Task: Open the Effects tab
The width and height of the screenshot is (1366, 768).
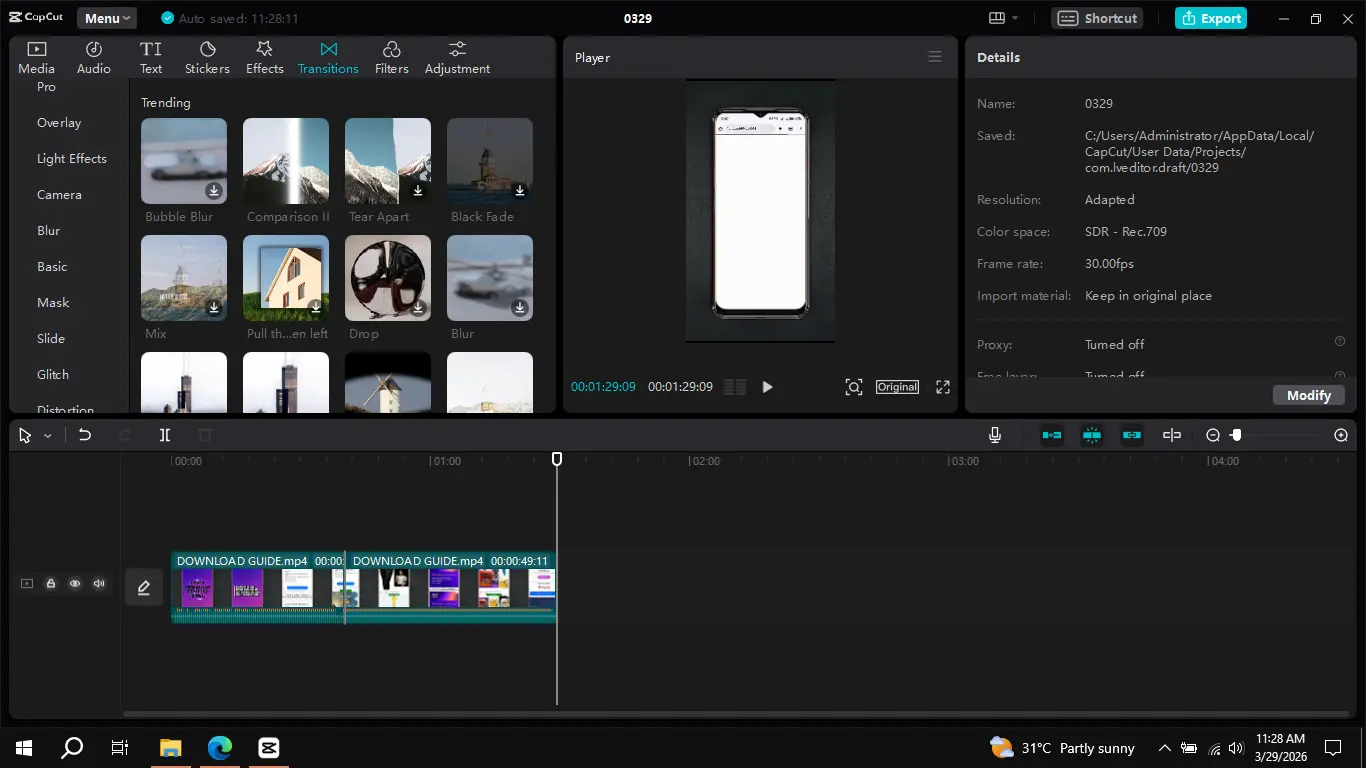Action: pos(265,58)
